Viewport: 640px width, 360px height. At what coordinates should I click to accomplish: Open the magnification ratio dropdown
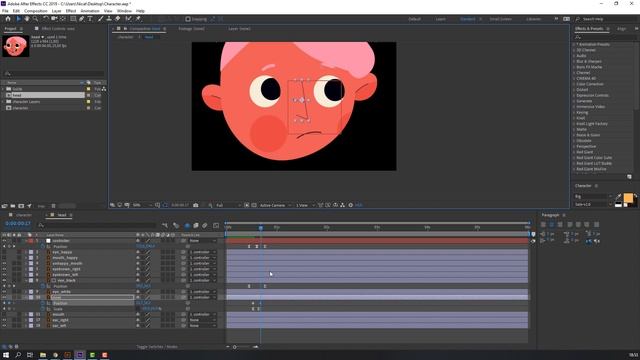[x=142, y=205]
